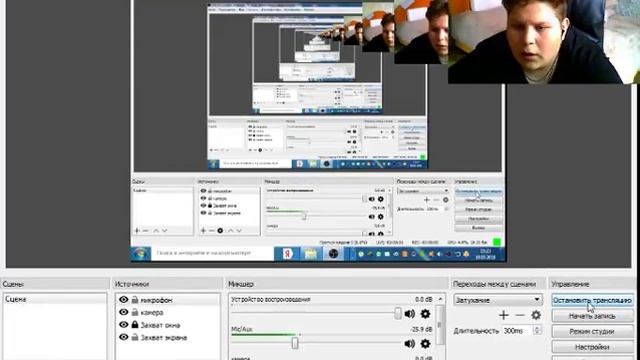Open the file explorer icon in the previewed taskbar

(311, 254)
